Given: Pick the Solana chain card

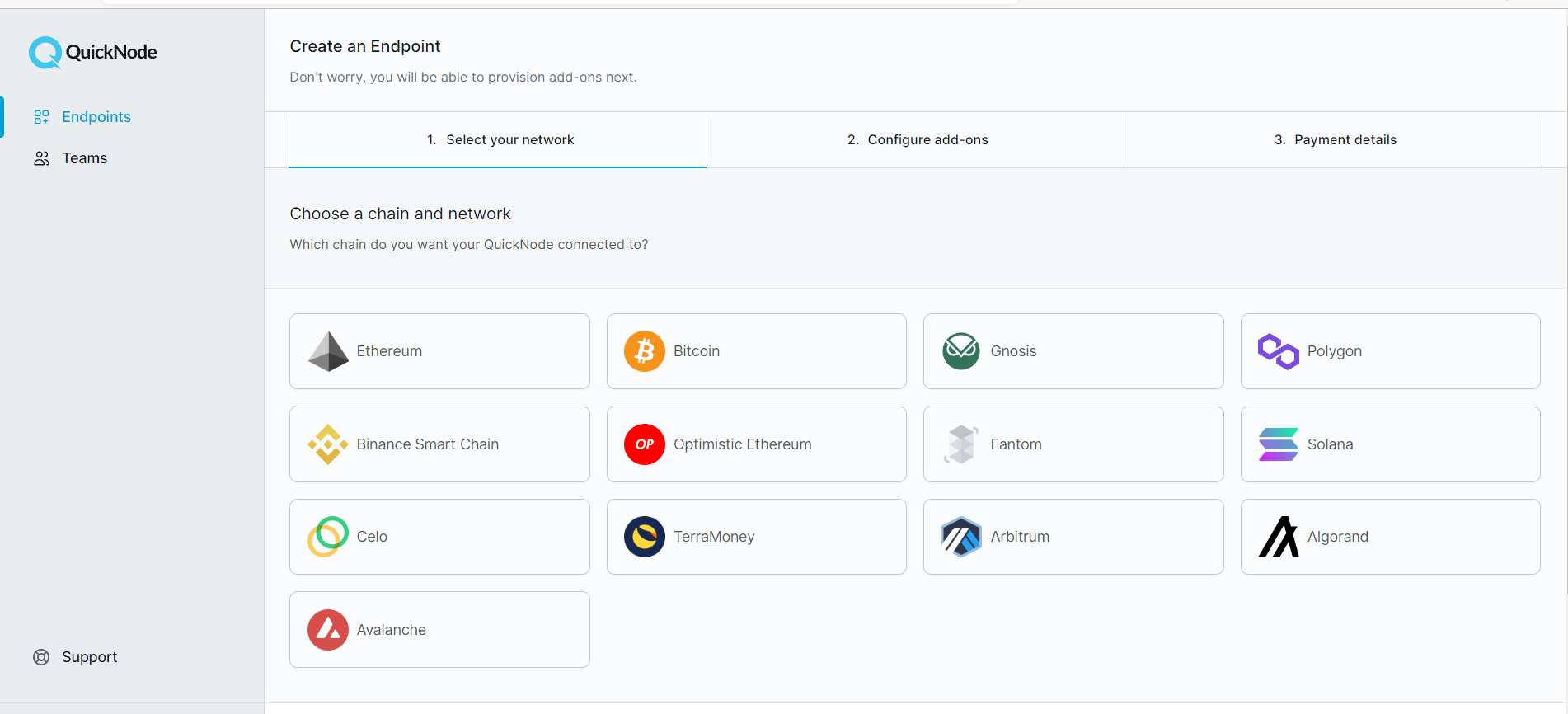Looking at the screenshot, I should [x=1391, y=444].
